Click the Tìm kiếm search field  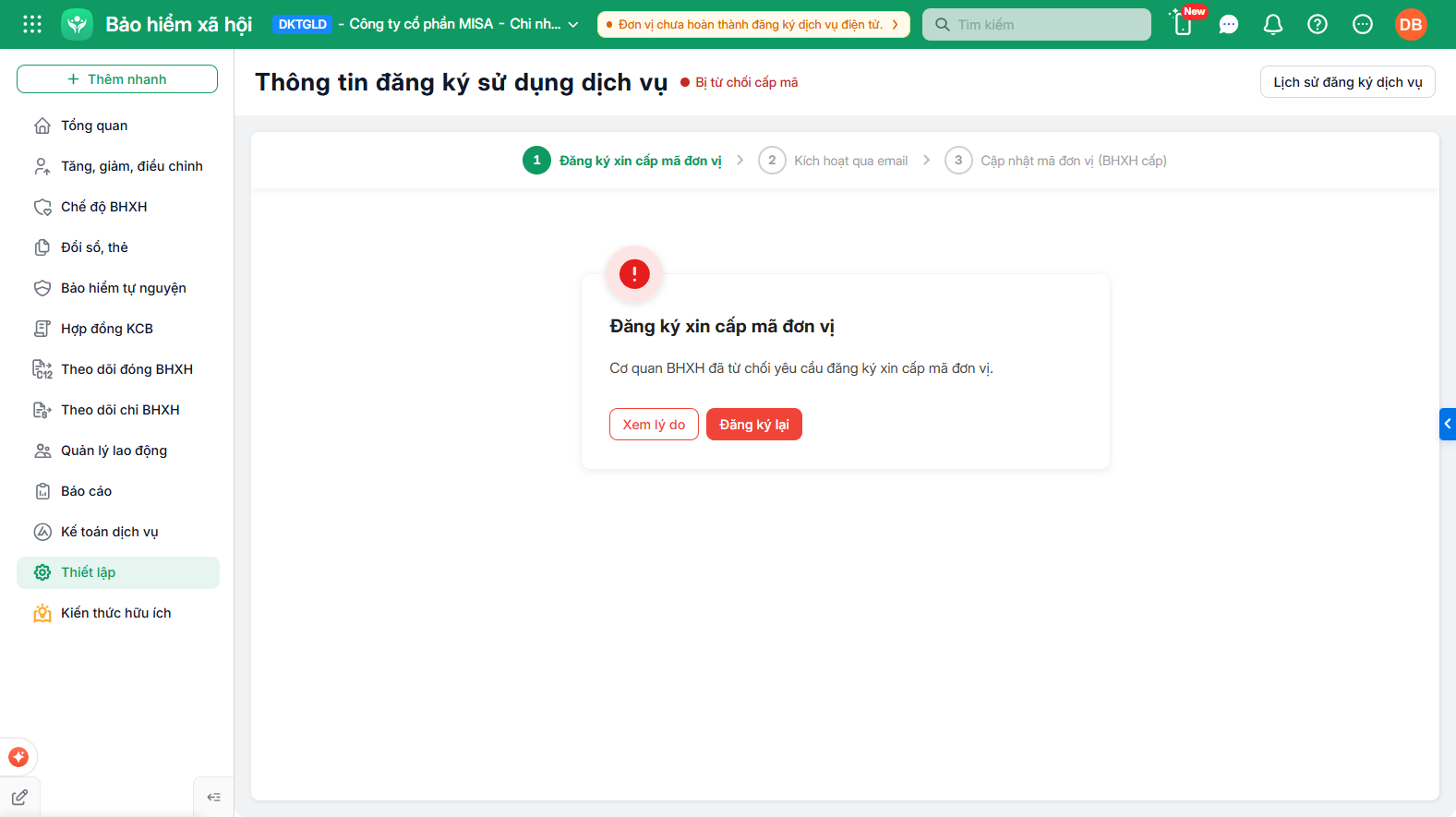(1037, 25)
